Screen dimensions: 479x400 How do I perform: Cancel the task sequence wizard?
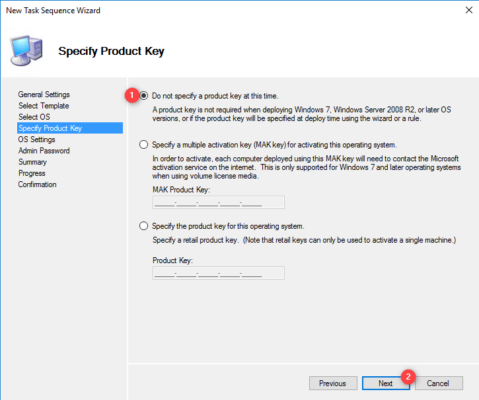438,383
